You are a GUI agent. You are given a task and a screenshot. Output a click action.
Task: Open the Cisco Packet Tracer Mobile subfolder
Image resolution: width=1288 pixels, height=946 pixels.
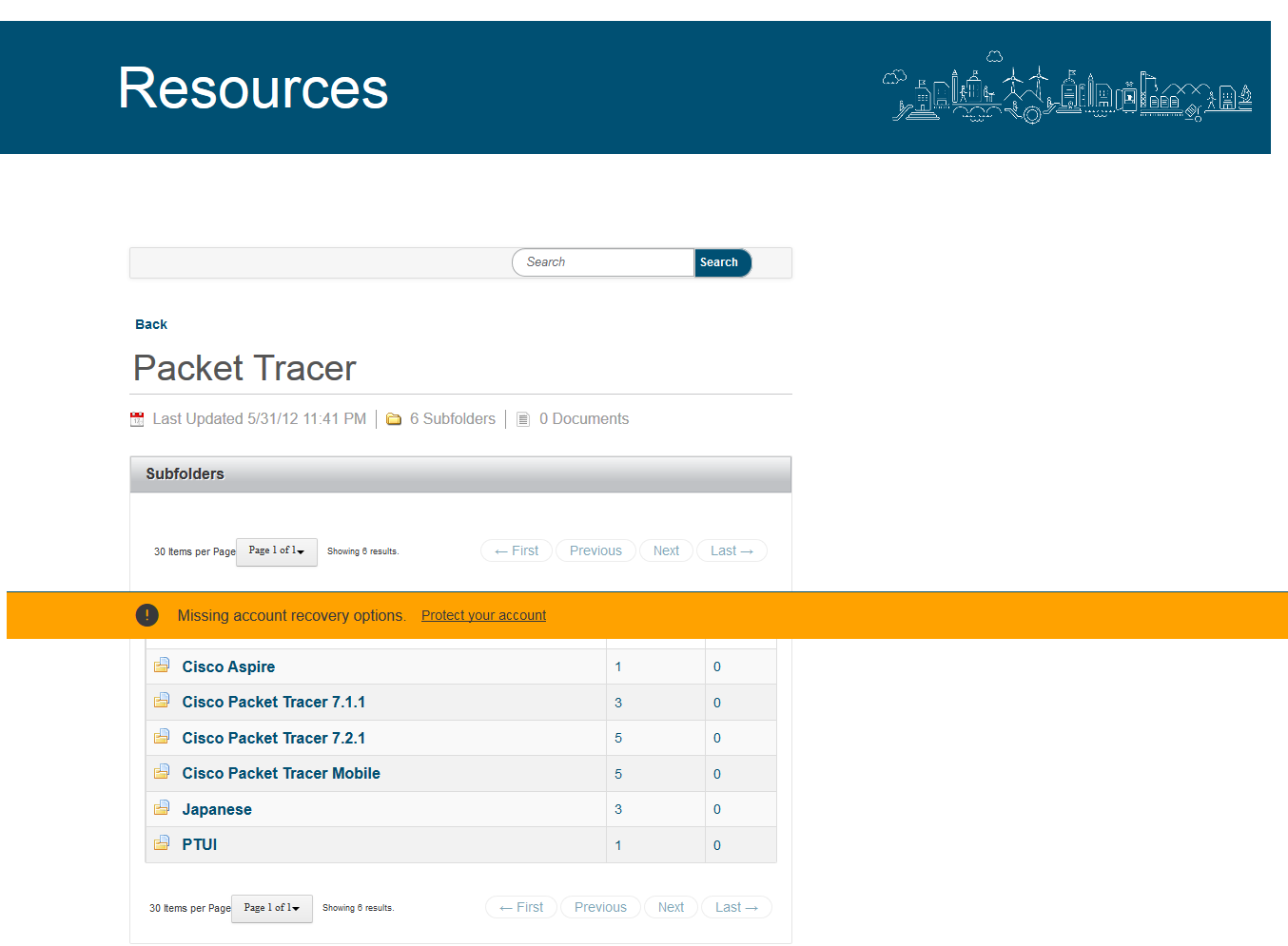[x=282, y=773]
